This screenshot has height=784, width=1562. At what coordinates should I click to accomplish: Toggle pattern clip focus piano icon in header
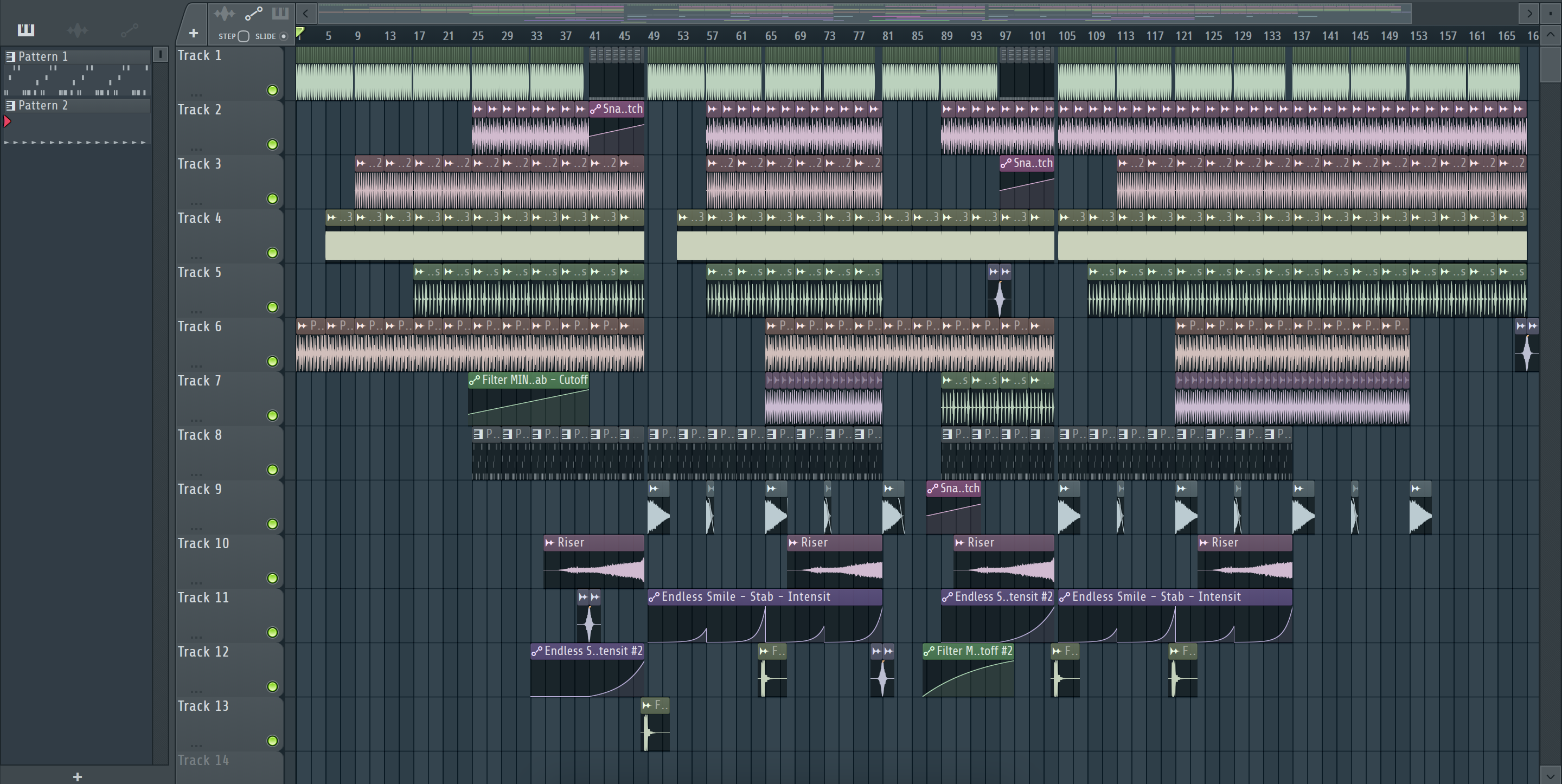click(280, 12)
